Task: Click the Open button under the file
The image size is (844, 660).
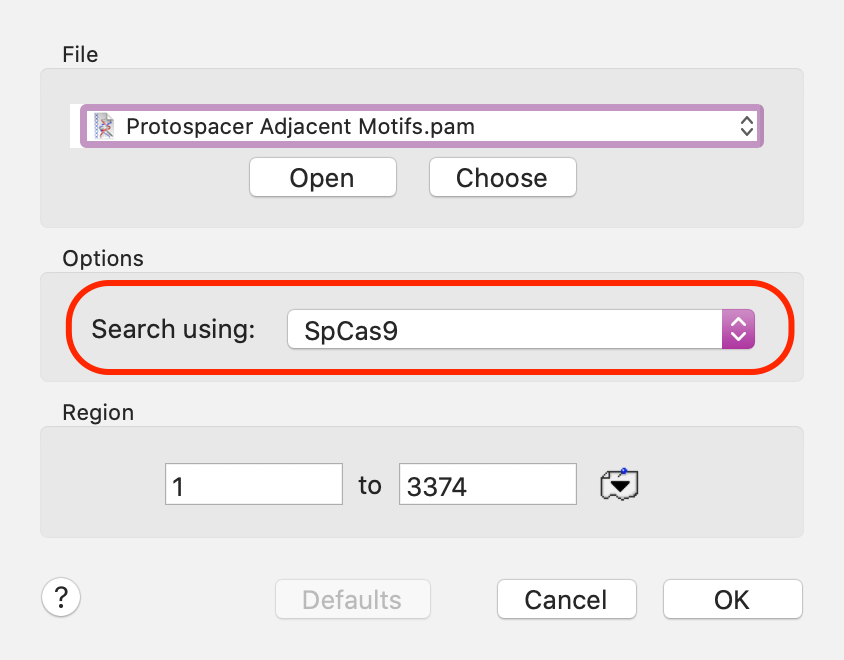Action: [x=323, y=177]
